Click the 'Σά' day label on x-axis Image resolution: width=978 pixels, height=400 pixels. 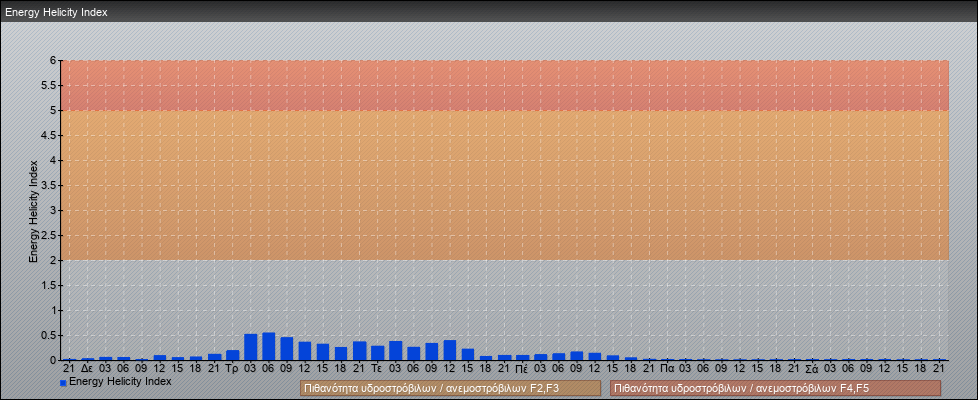(x=812, y=369)
